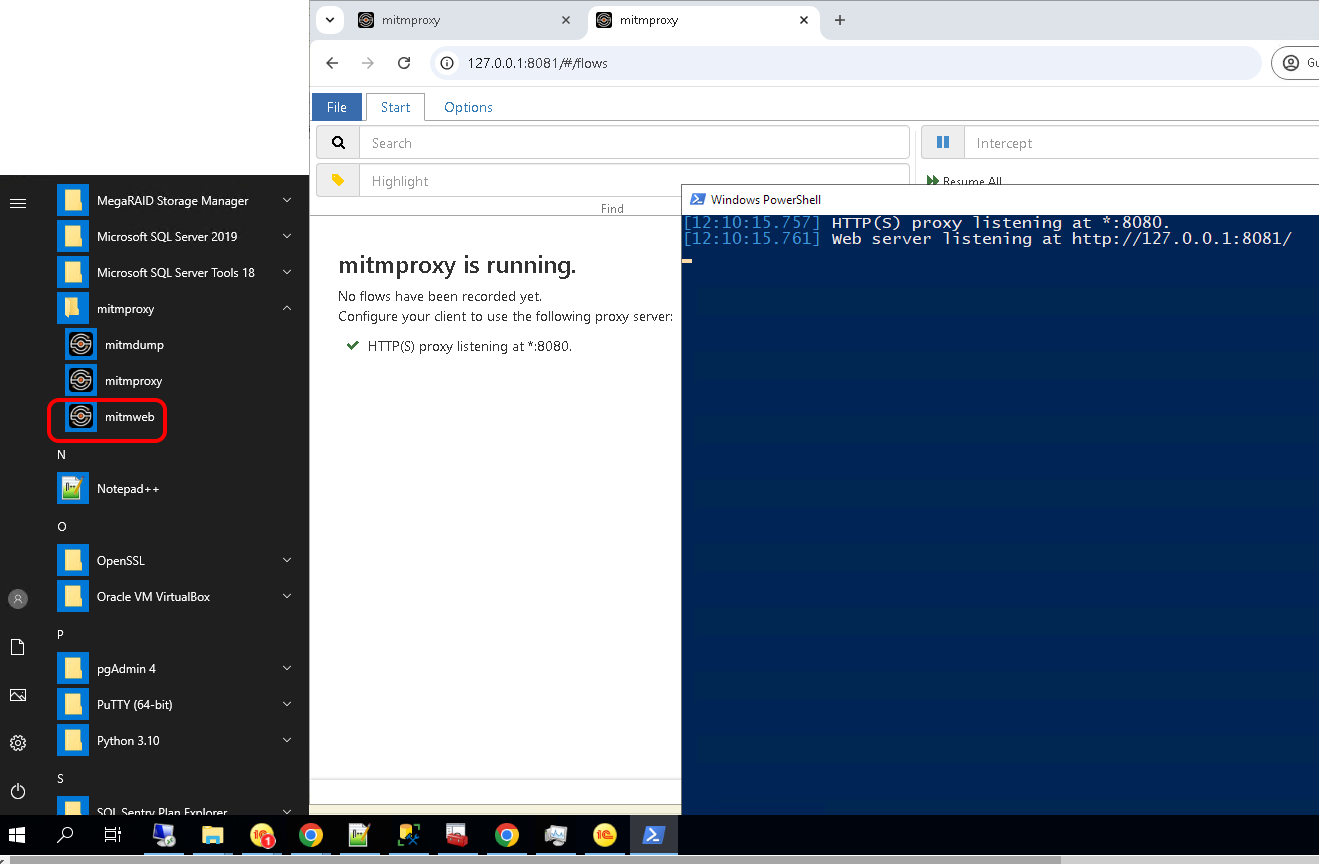Expand the Microsoft SQL Server 2019 folder

[287, 237]
